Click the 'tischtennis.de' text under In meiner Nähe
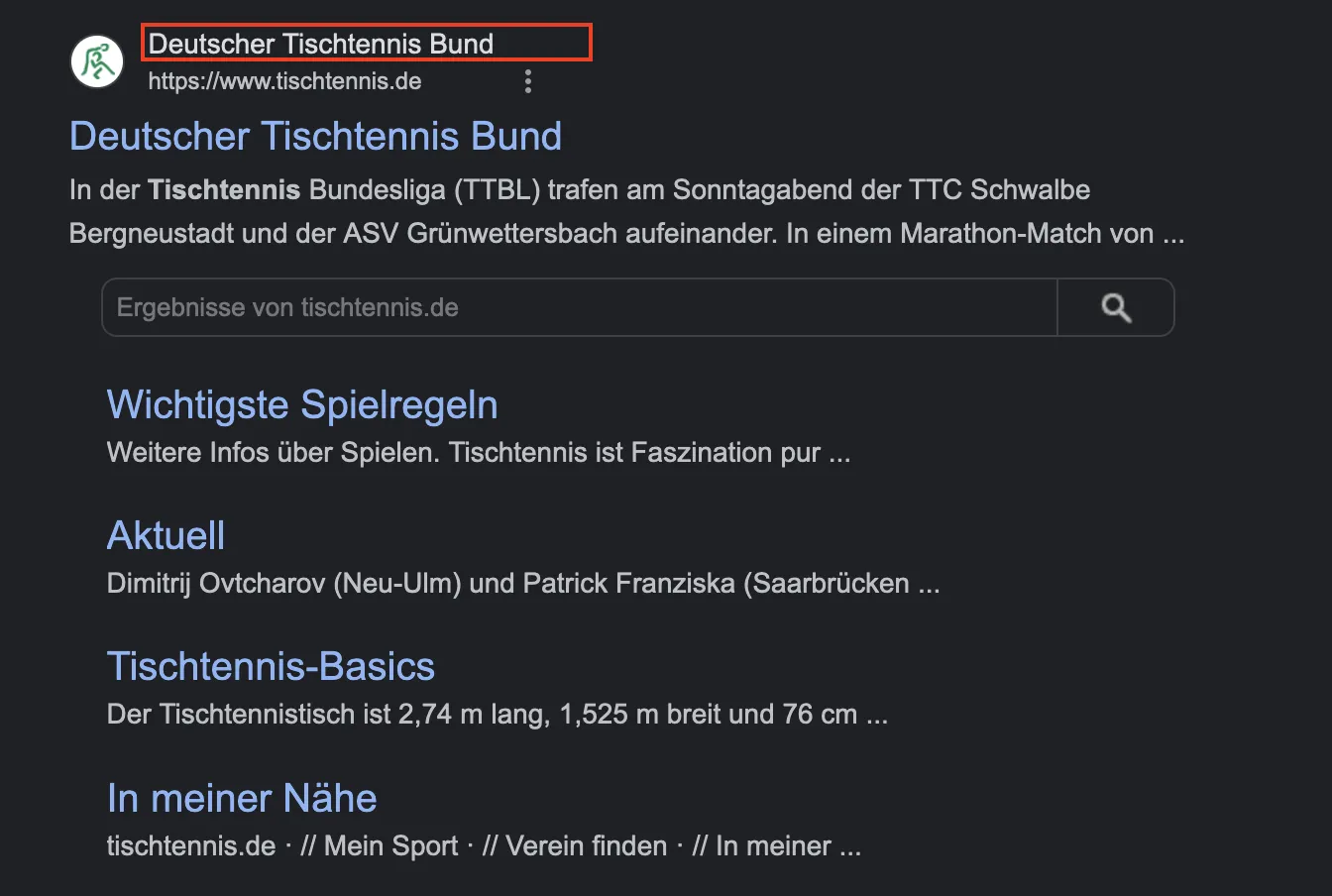The width and height of the screenshot is (1332, 896). click(x=191, y=846)
